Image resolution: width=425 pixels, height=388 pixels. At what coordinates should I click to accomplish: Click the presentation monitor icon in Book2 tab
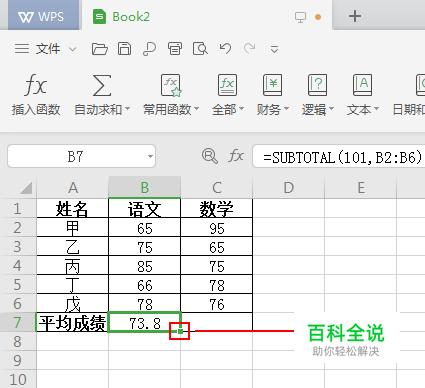[300, 17]
